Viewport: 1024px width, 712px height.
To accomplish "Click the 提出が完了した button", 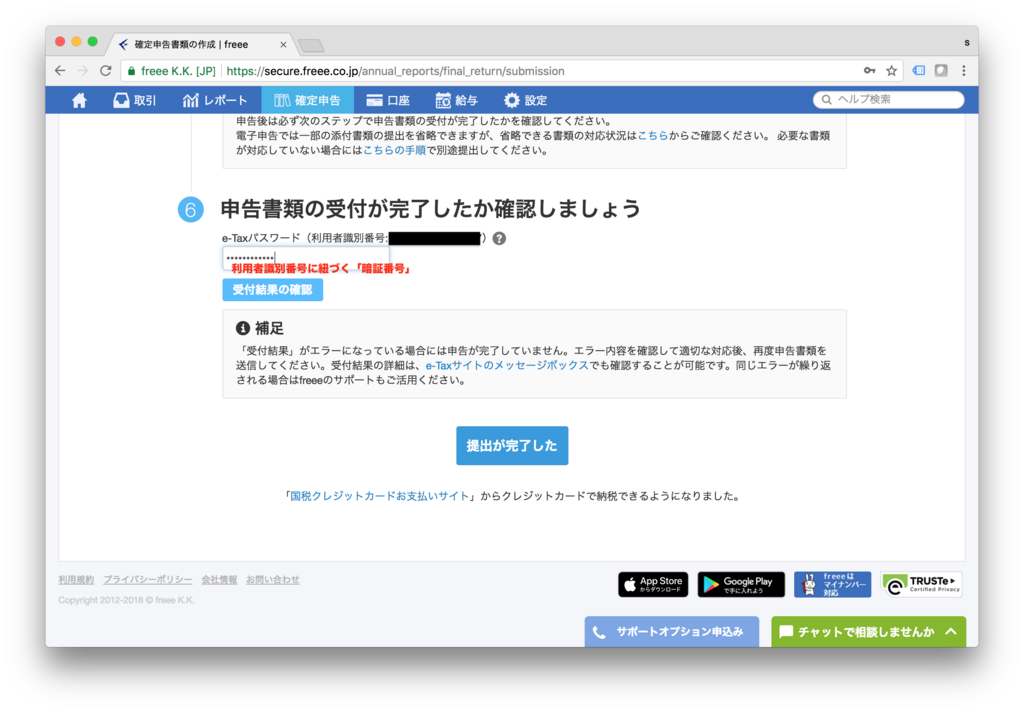I will pyautogui.click(x=512, y=446).
